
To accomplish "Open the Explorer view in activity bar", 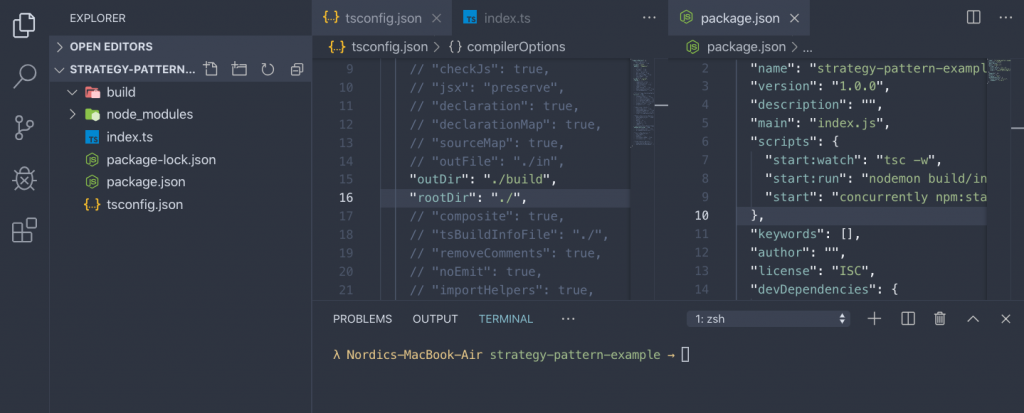I will (24, 24).
